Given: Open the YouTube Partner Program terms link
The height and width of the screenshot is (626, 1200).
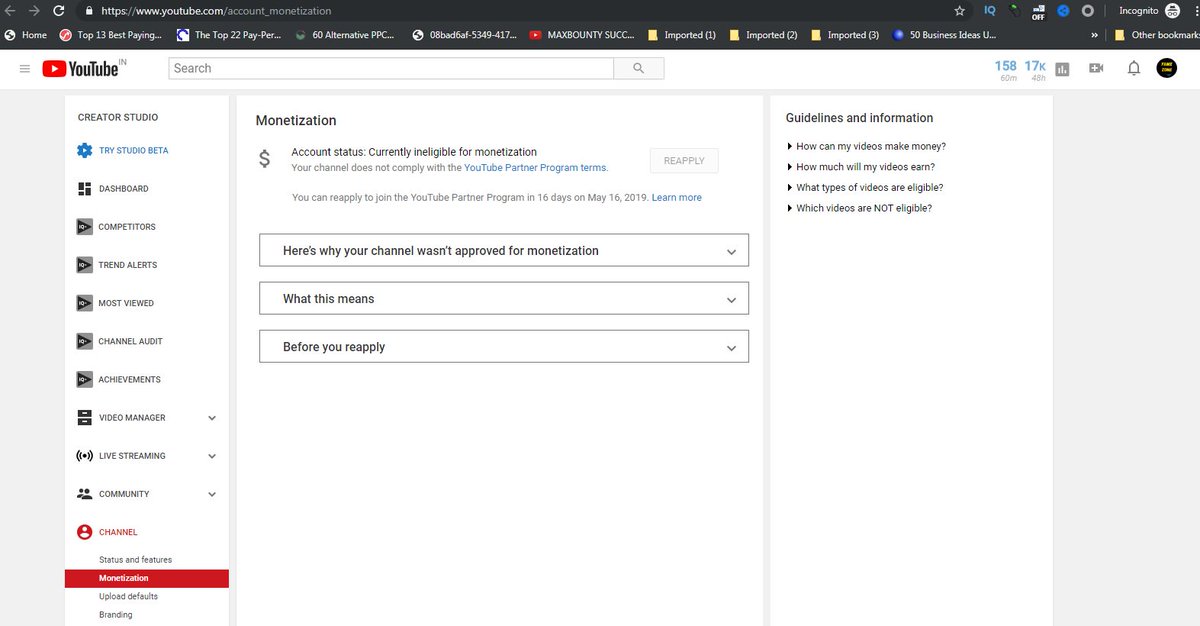Looking at the screenshot, I should 535,168.
